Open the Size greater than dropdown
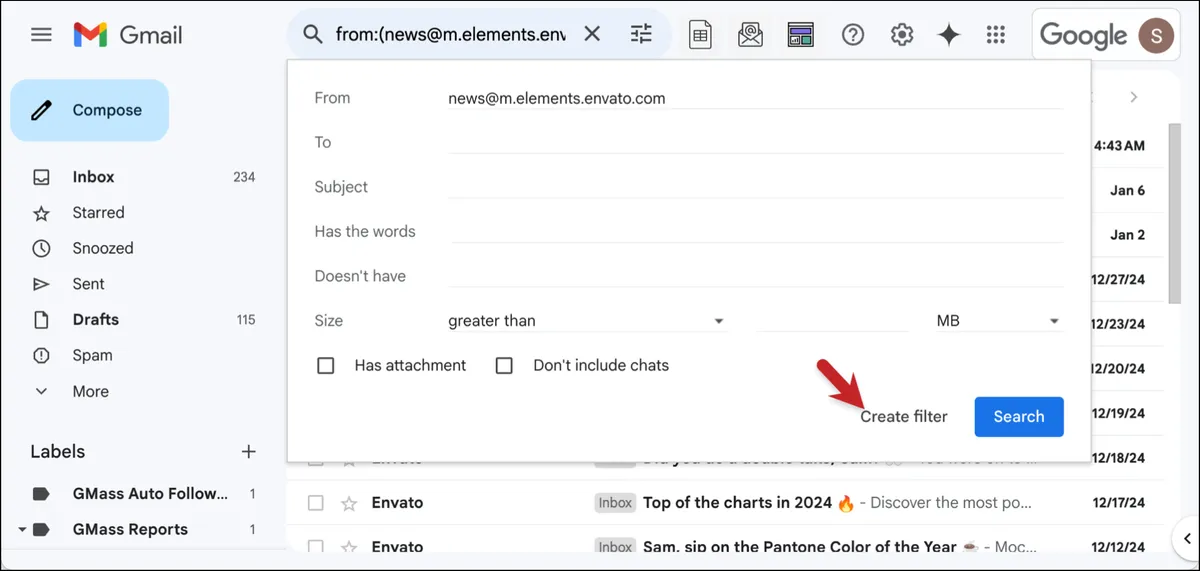The image size is (1200, 571). tap(586, 321)
